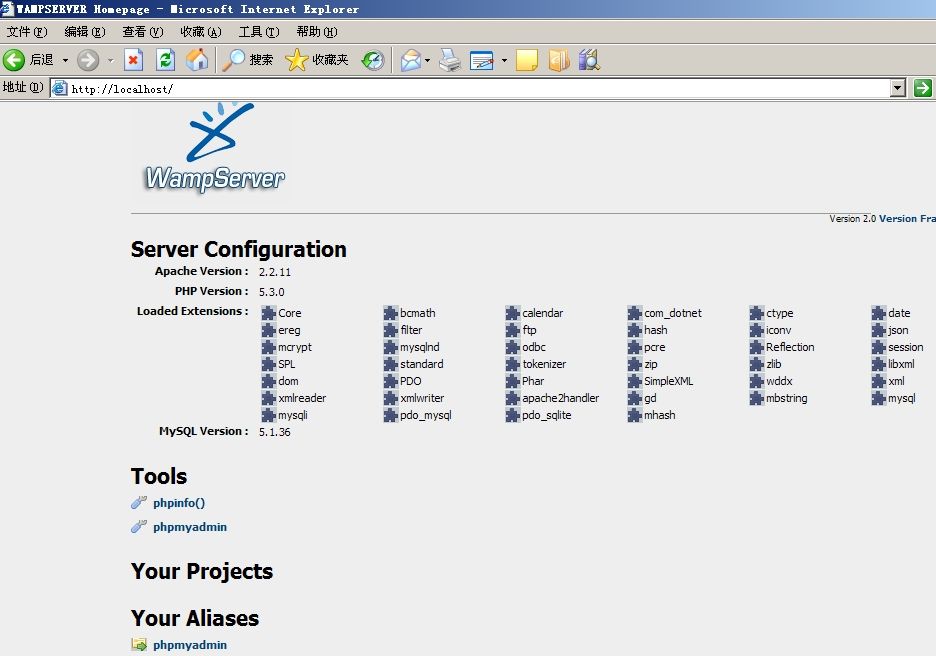
Task: Click the apache2handler extension text
Action: click(561, 398)
